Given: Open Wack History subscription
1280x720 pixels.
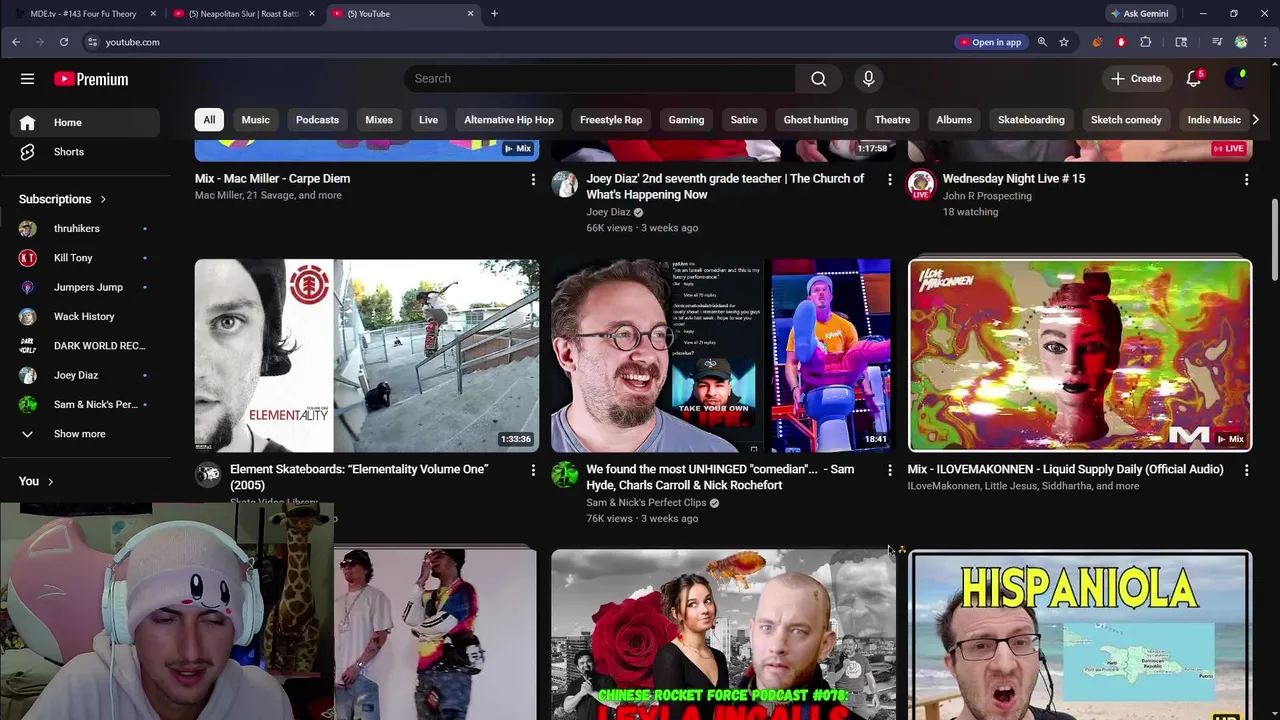Looking at the screenshot, I should pos(85,317).
